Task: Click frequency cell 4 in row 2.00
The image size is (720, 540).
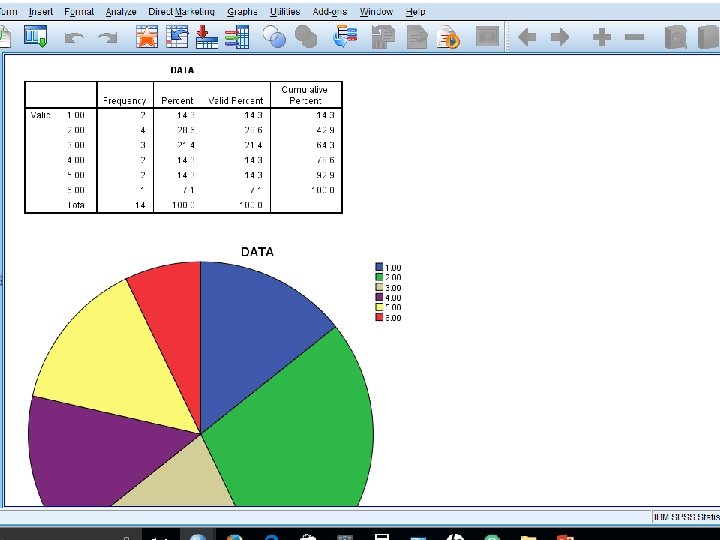Action: click(143, 130)
